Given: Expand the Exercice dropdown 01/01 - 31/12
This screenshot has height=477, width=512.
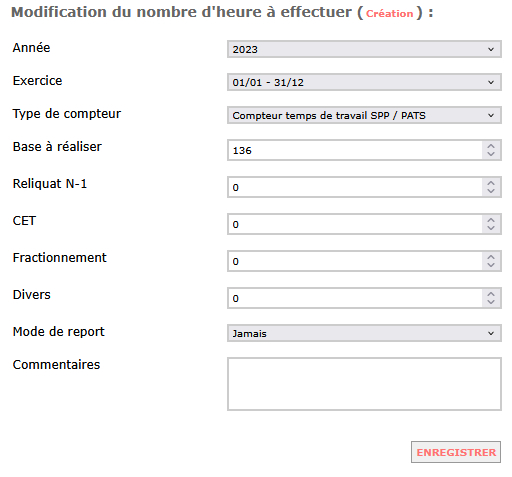Looking at the screenshot, I should tap(364, 82).
